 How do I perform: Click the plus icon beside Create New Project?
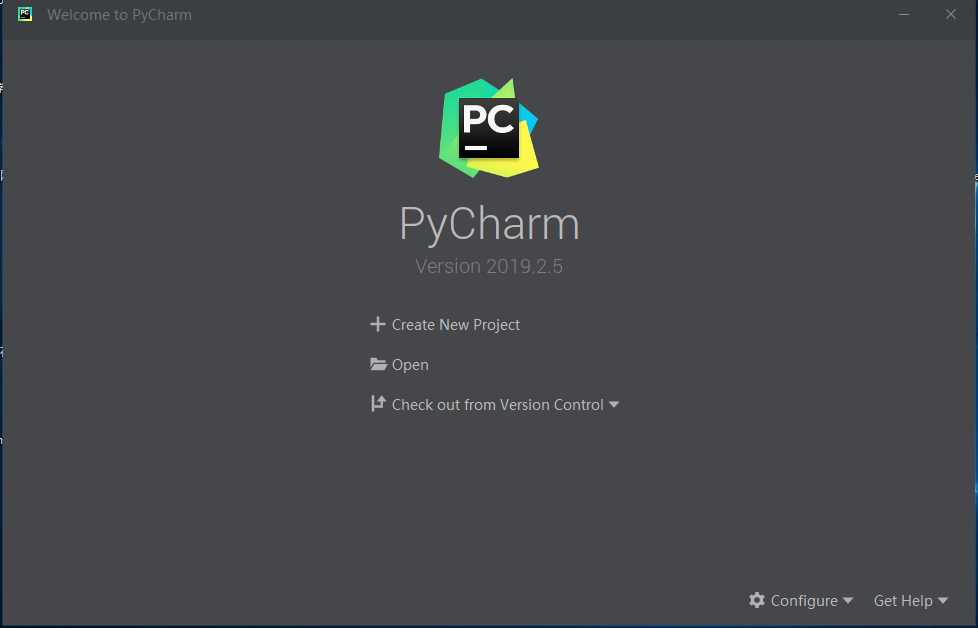[x=377, y=324]
